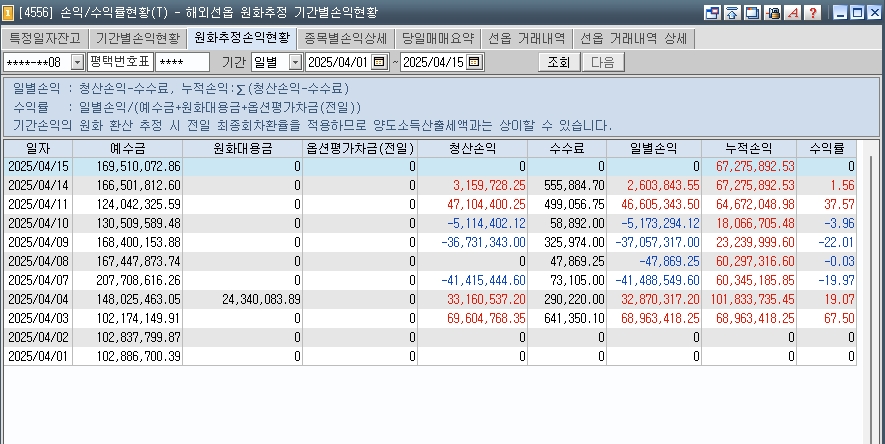Select the 2025/04/09 date cell

(x=38, y=243)
